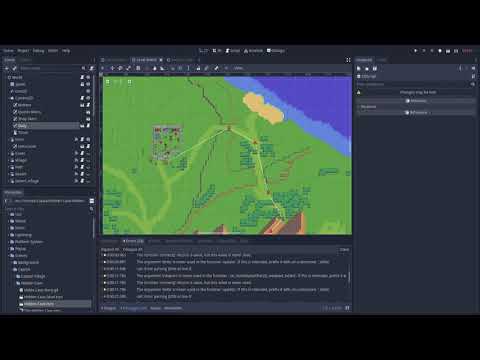
Task: Open the script attached to World node
Action: (x=82, y=77)
